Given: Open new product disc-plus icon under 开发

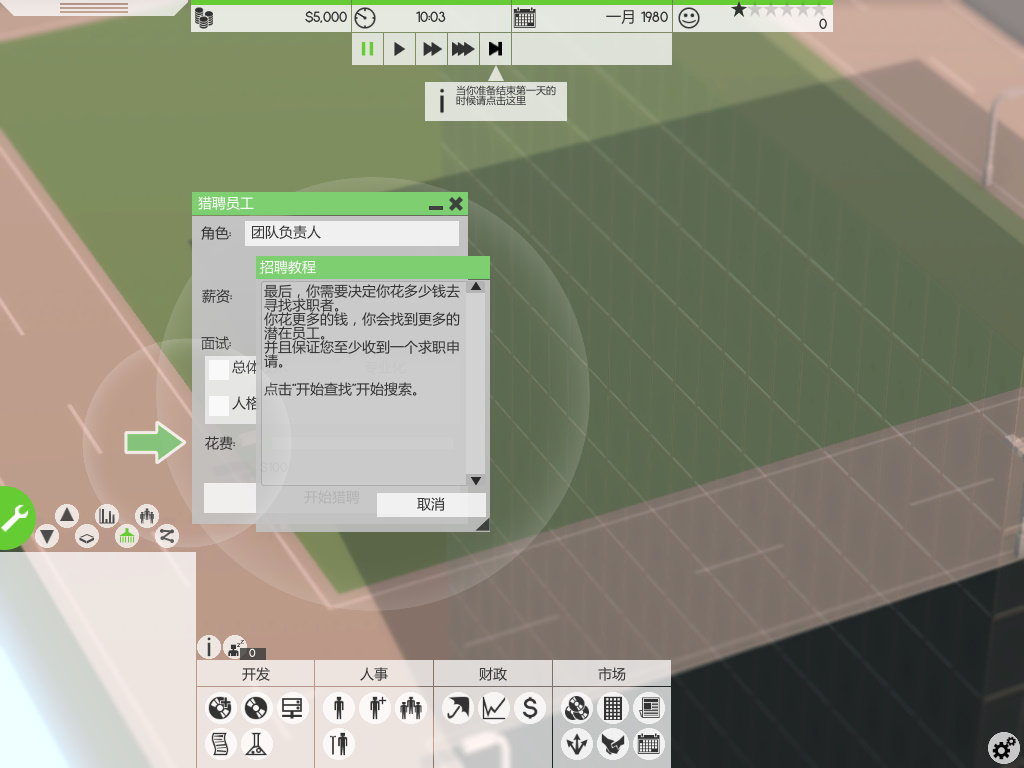Looking at the screenshot, I should [x=220, y=707].
